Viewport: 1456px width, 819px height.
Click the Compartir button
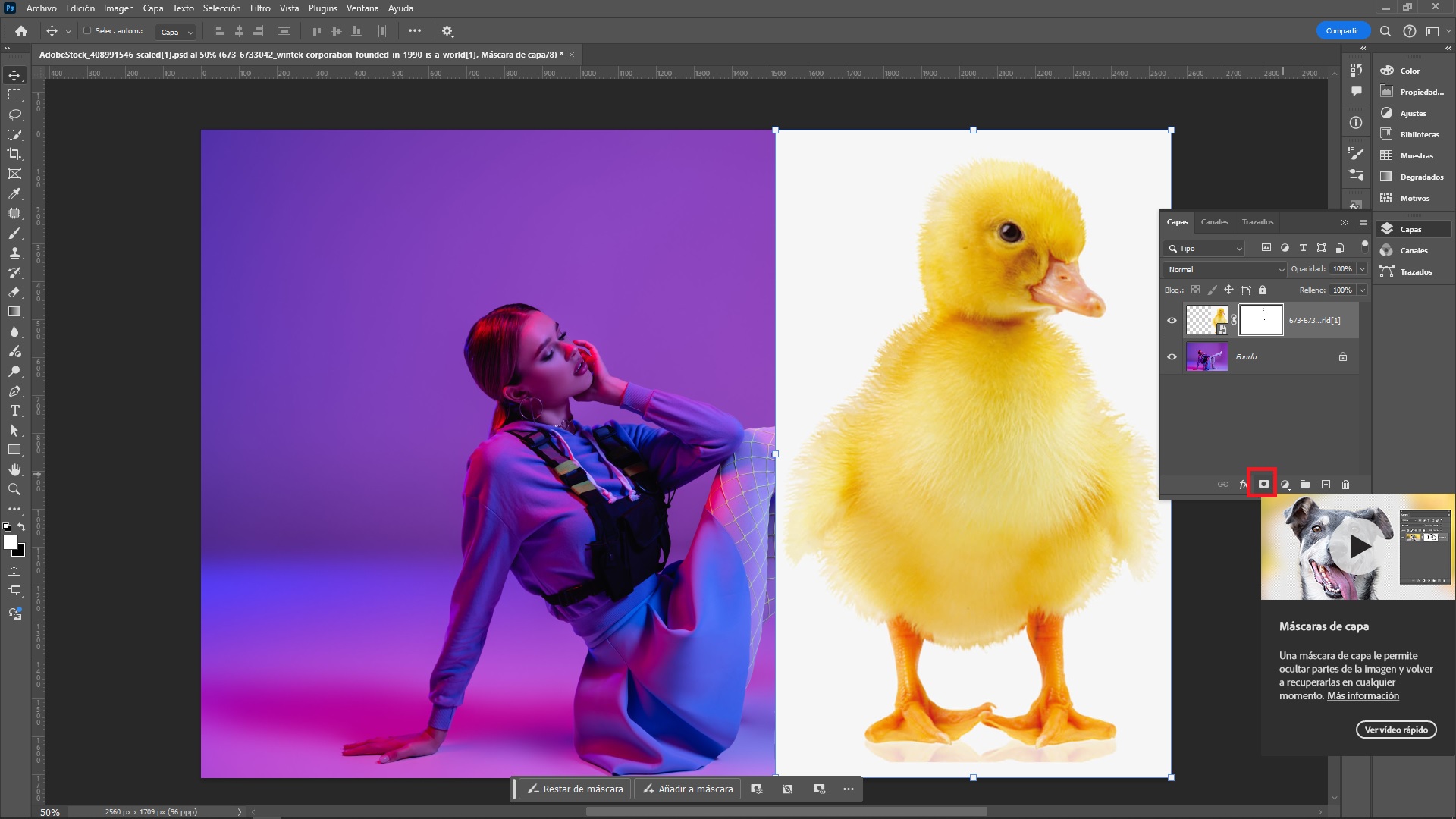click(1342, 31)
